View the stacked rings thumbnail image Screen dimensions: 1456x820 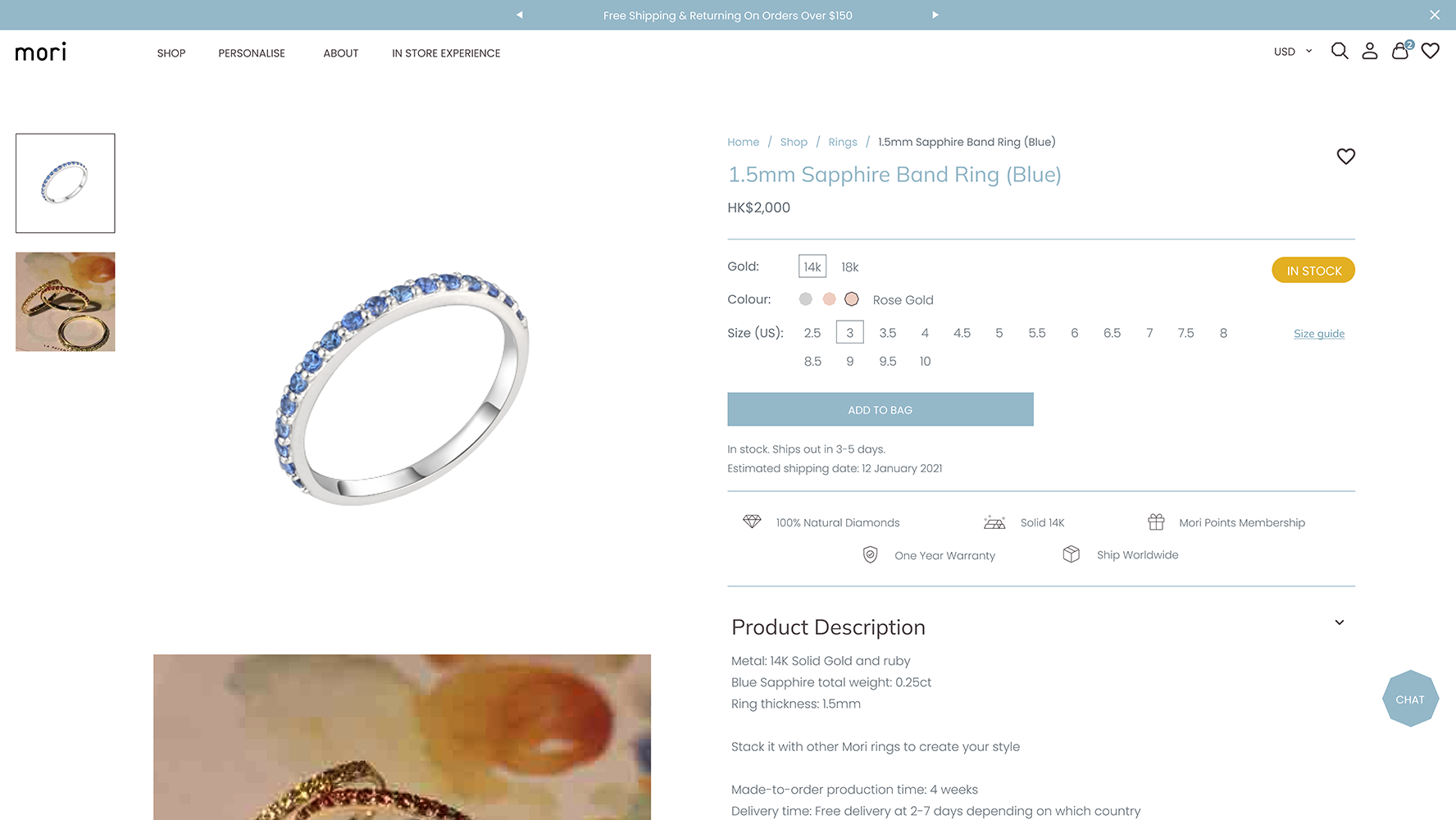(66, 302)
